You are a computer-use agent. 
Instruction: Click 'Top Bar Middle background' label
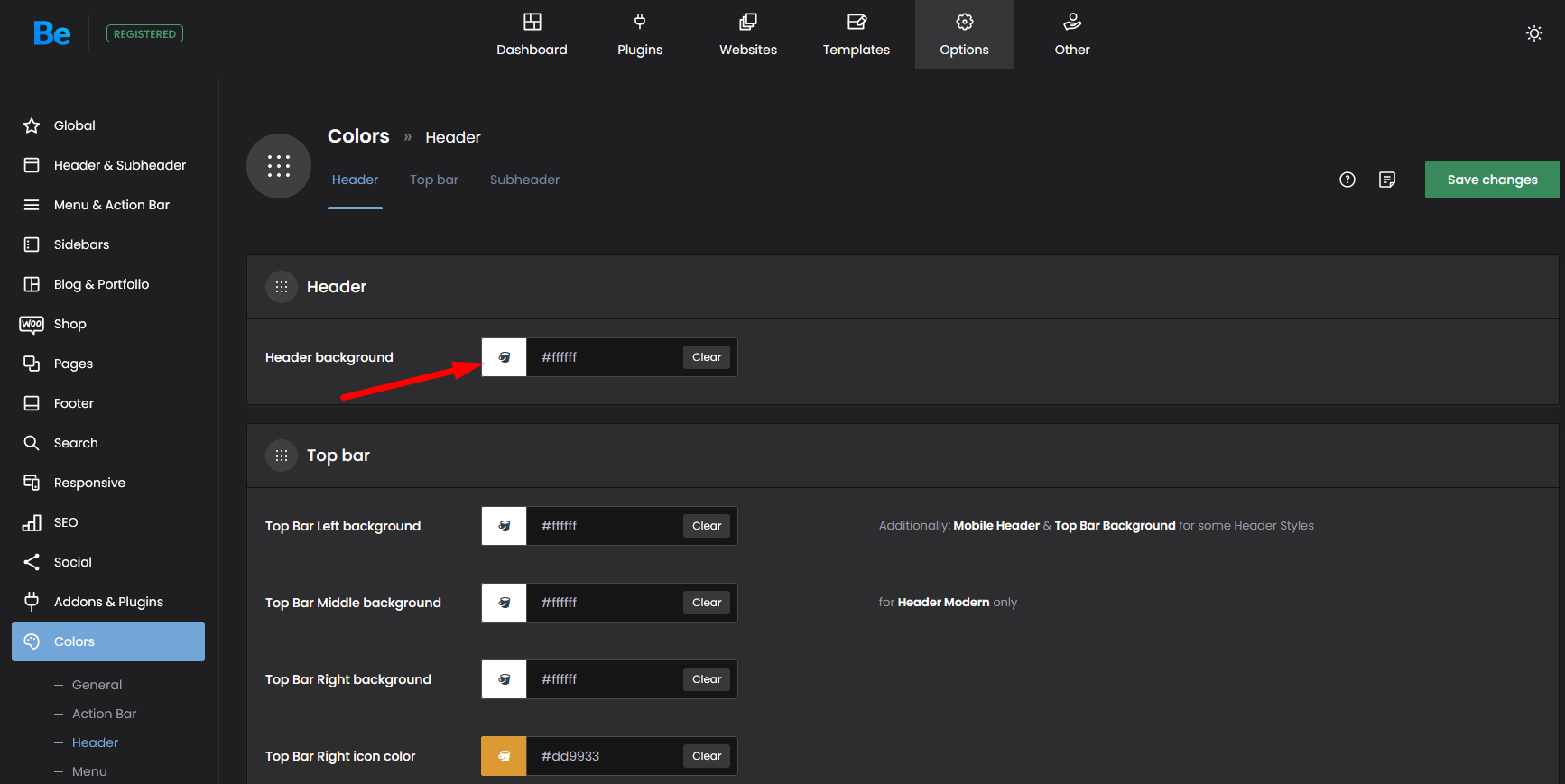click(x=353, y=603)
